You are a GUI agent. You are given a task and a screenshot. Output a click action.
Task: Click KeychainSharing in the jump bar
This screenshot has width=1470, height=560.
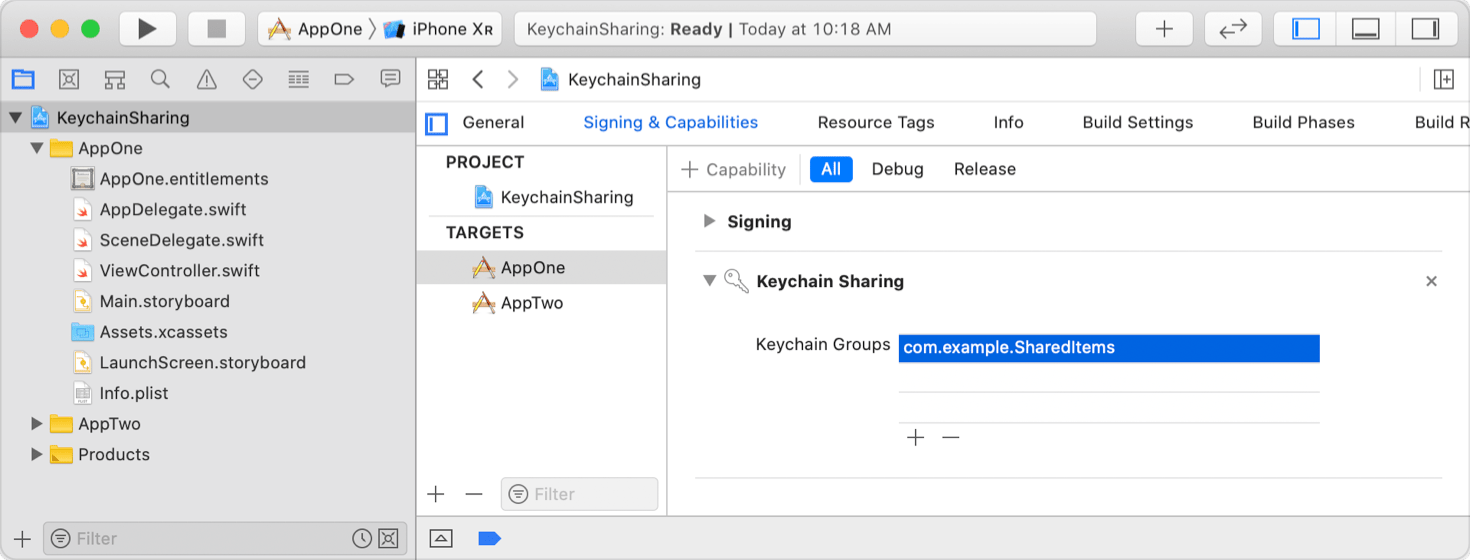(621, 79)
